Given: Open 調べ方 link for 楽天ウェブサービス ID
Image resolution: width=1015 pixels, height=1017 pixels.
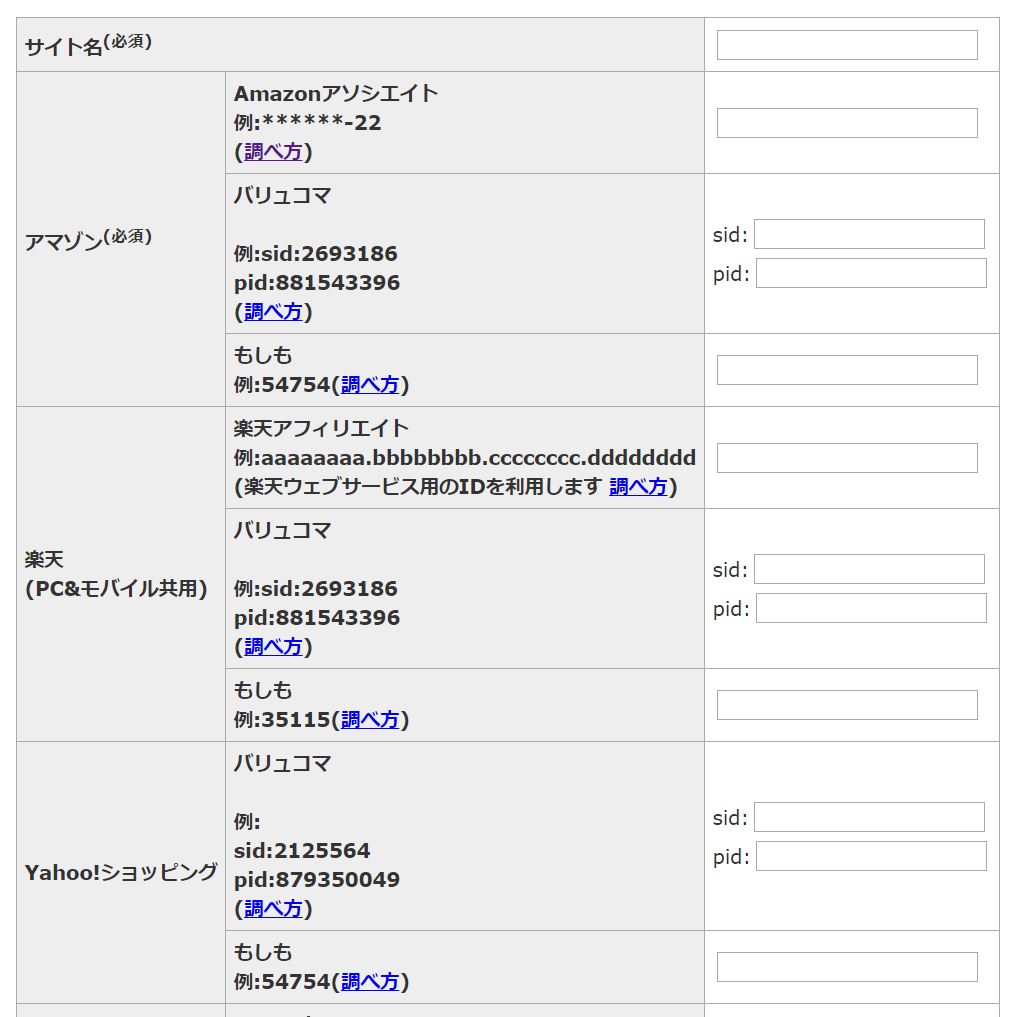Looking at the screenshot, I should pos(638,487).
